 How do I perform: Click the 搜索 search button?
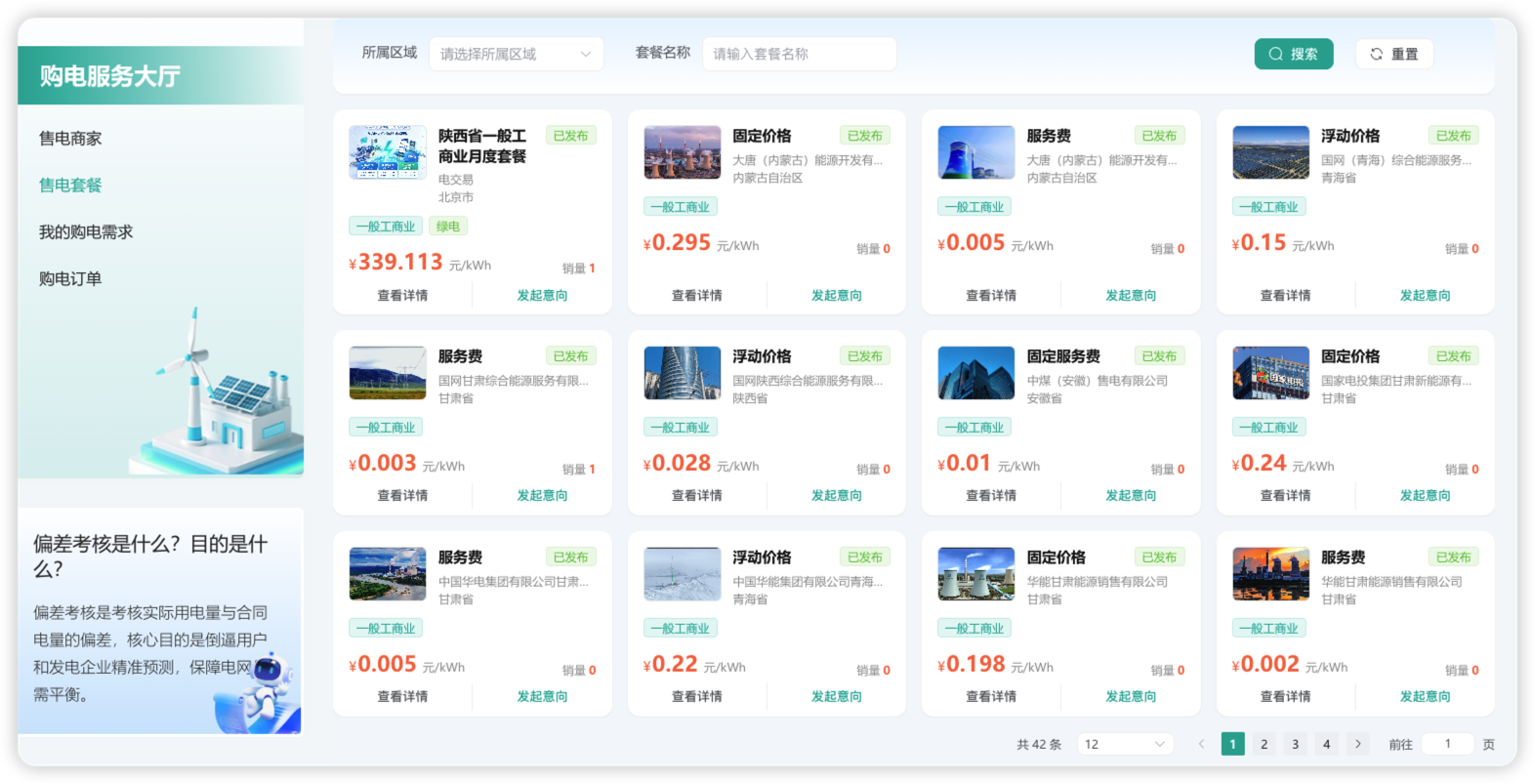tap(1293, 54)
